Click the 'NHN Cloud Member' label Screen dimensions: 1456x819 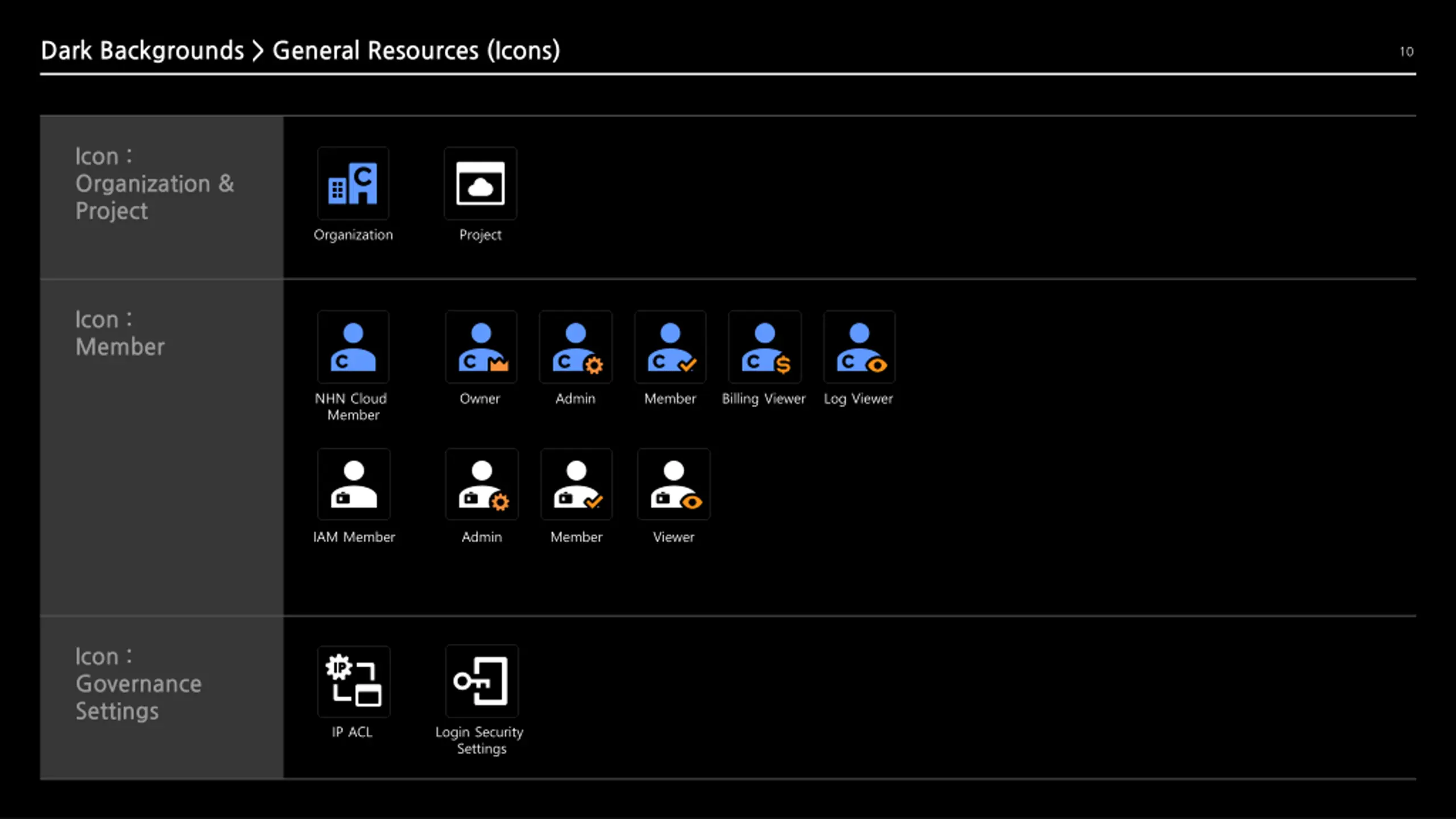coord(351,407)
